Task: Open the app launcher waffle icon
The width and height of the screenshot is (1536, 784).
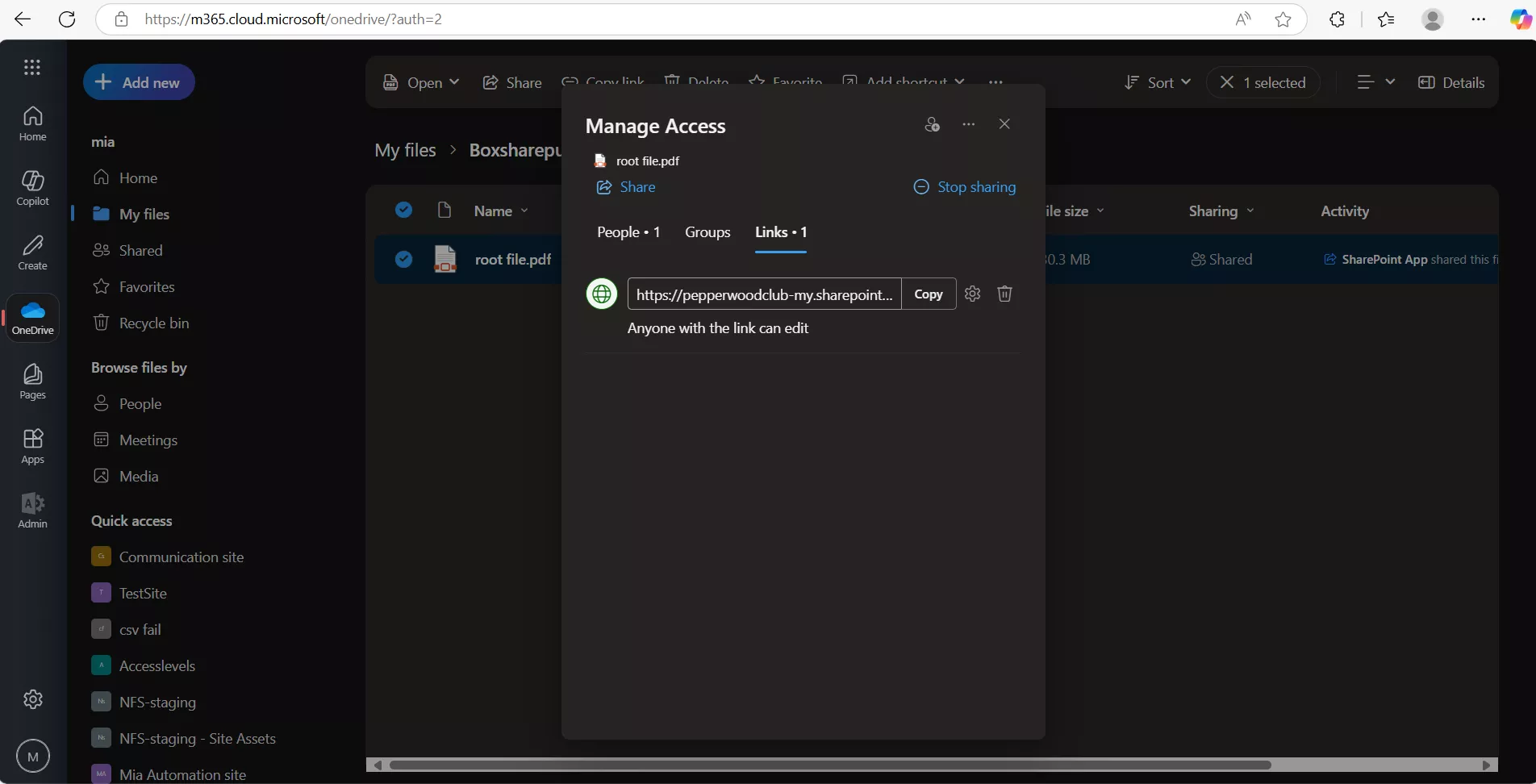Action: click(32, 68)
